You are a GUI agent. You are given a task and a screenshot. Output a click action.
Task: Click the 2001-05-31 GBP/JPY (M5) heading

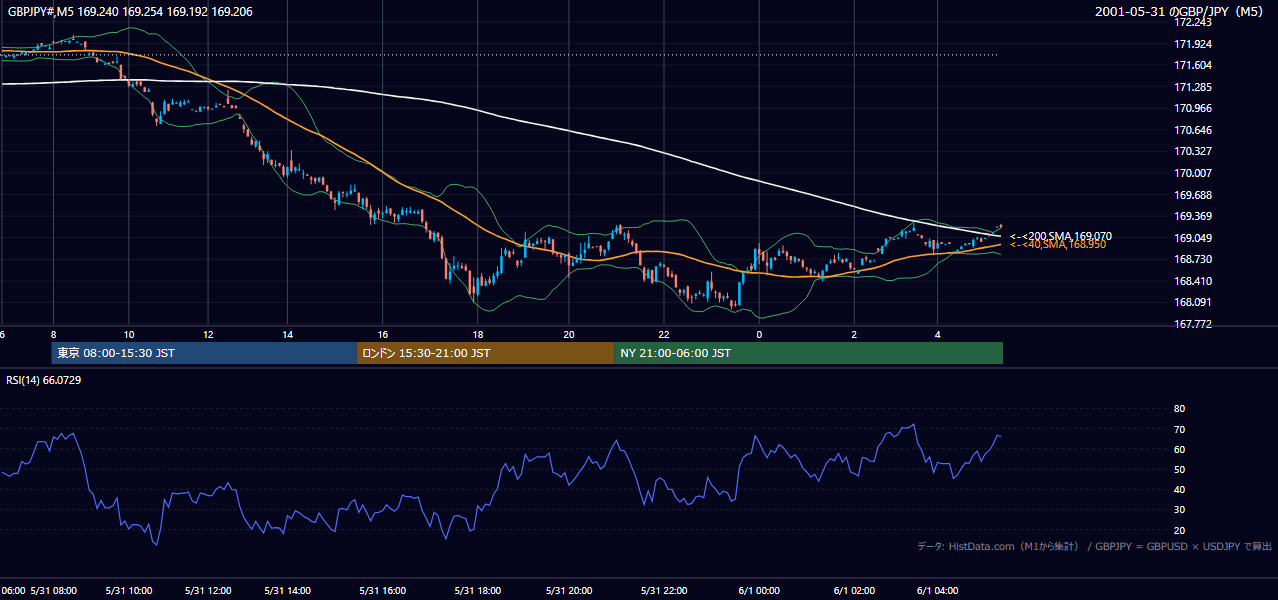click(x=1180, y=11)
